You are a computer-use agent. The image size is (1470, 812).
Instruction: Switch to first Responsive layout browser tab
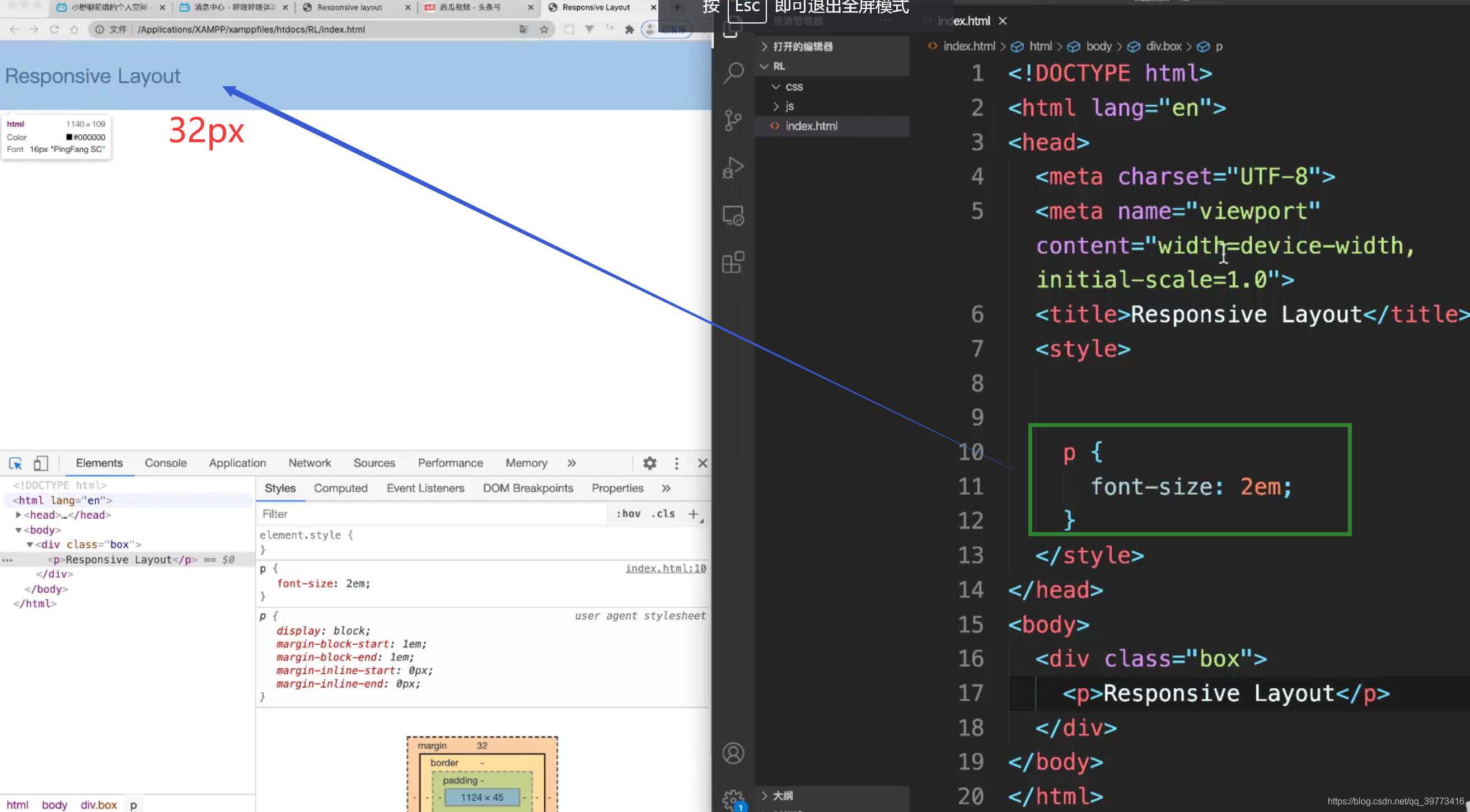[349, 7]
